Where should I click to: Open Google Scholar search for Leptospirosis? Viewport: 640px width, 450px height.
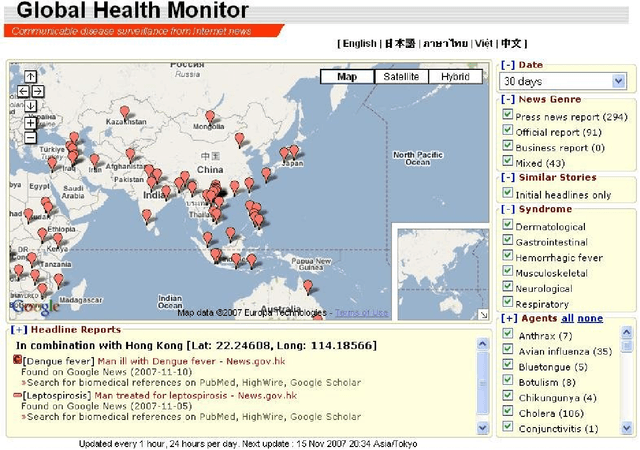[x=325, y=417]
